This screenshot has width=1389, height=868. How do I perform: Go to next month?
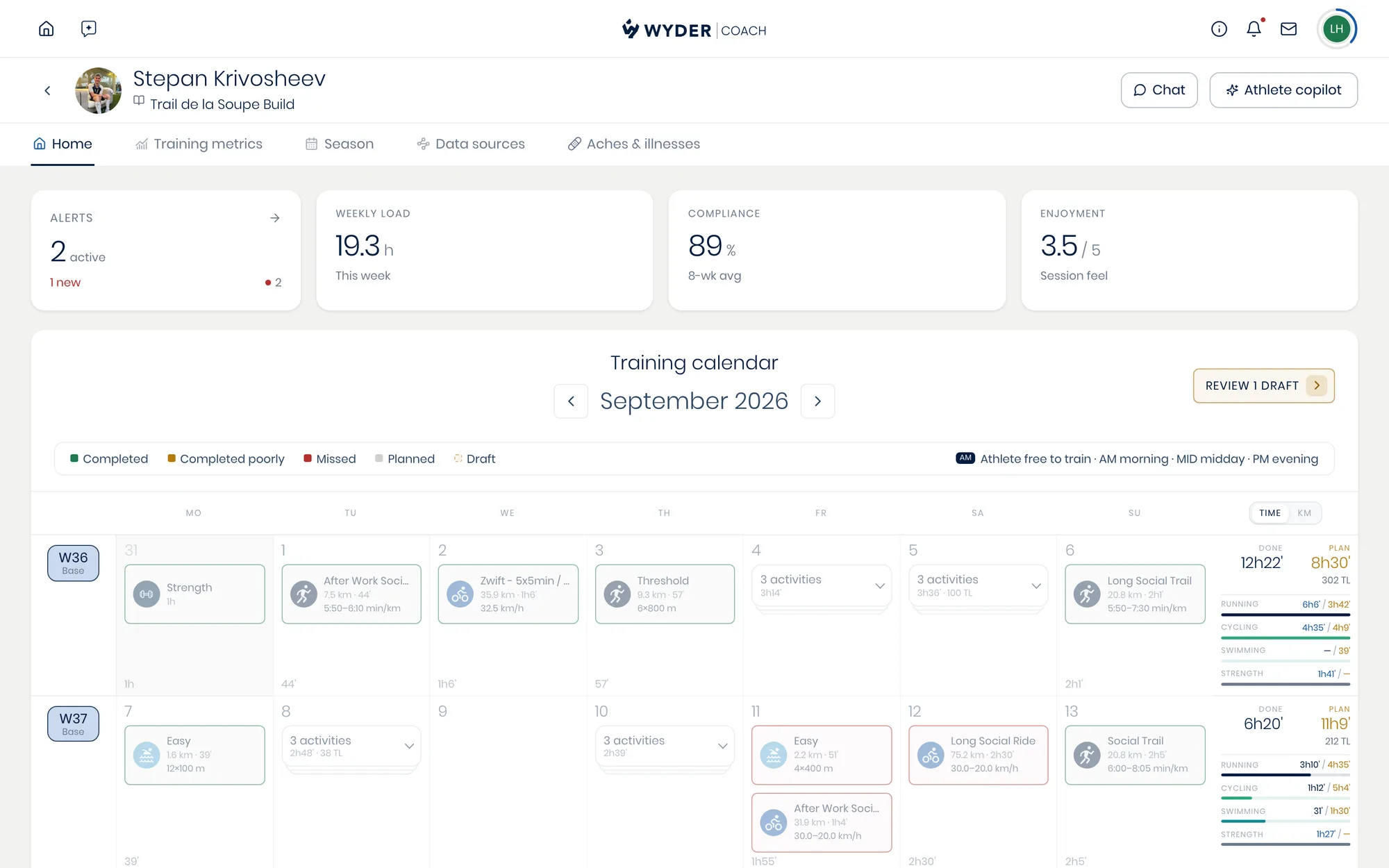tap(817, 401)
